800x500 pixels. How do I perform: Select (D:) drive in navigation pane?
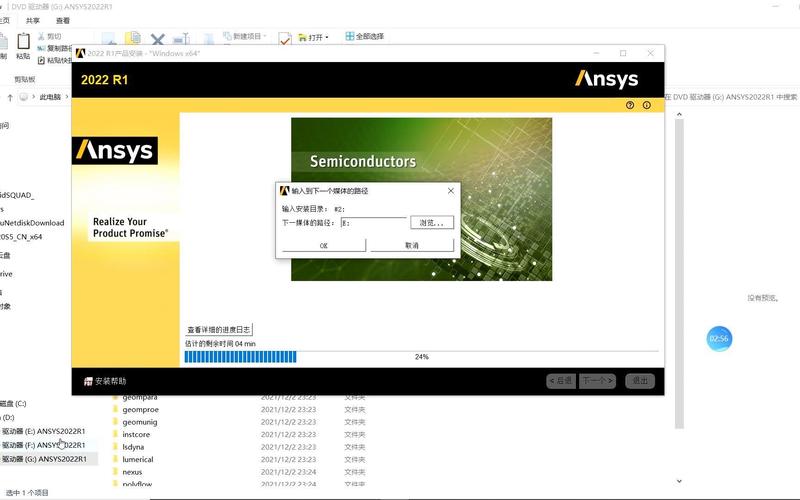point(8,417)
